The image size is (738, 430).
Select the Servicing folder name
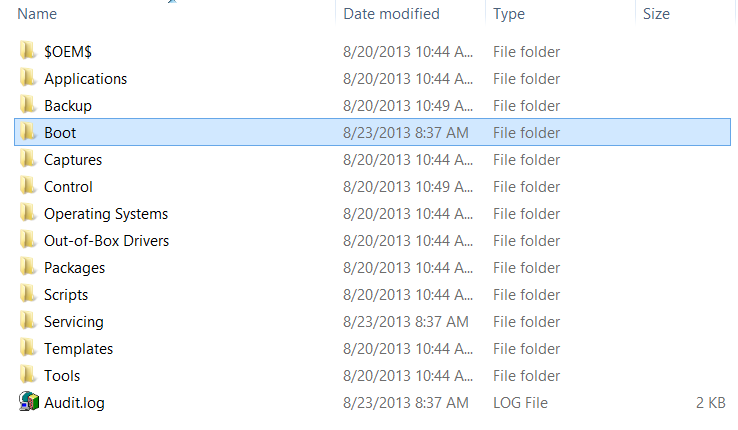pyautogui.click(x=73, y=321)
